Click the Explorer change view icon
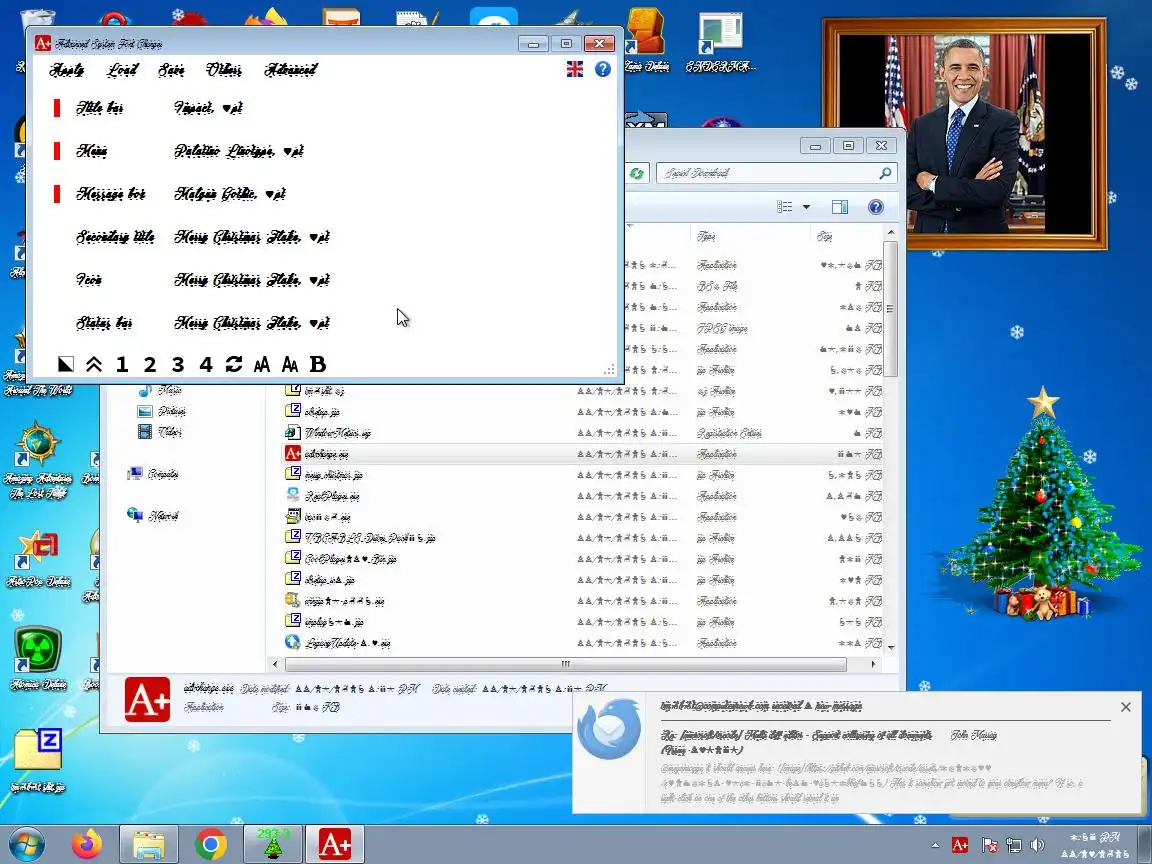This screenshot has height=864, width=1152. tap(785, 207)
